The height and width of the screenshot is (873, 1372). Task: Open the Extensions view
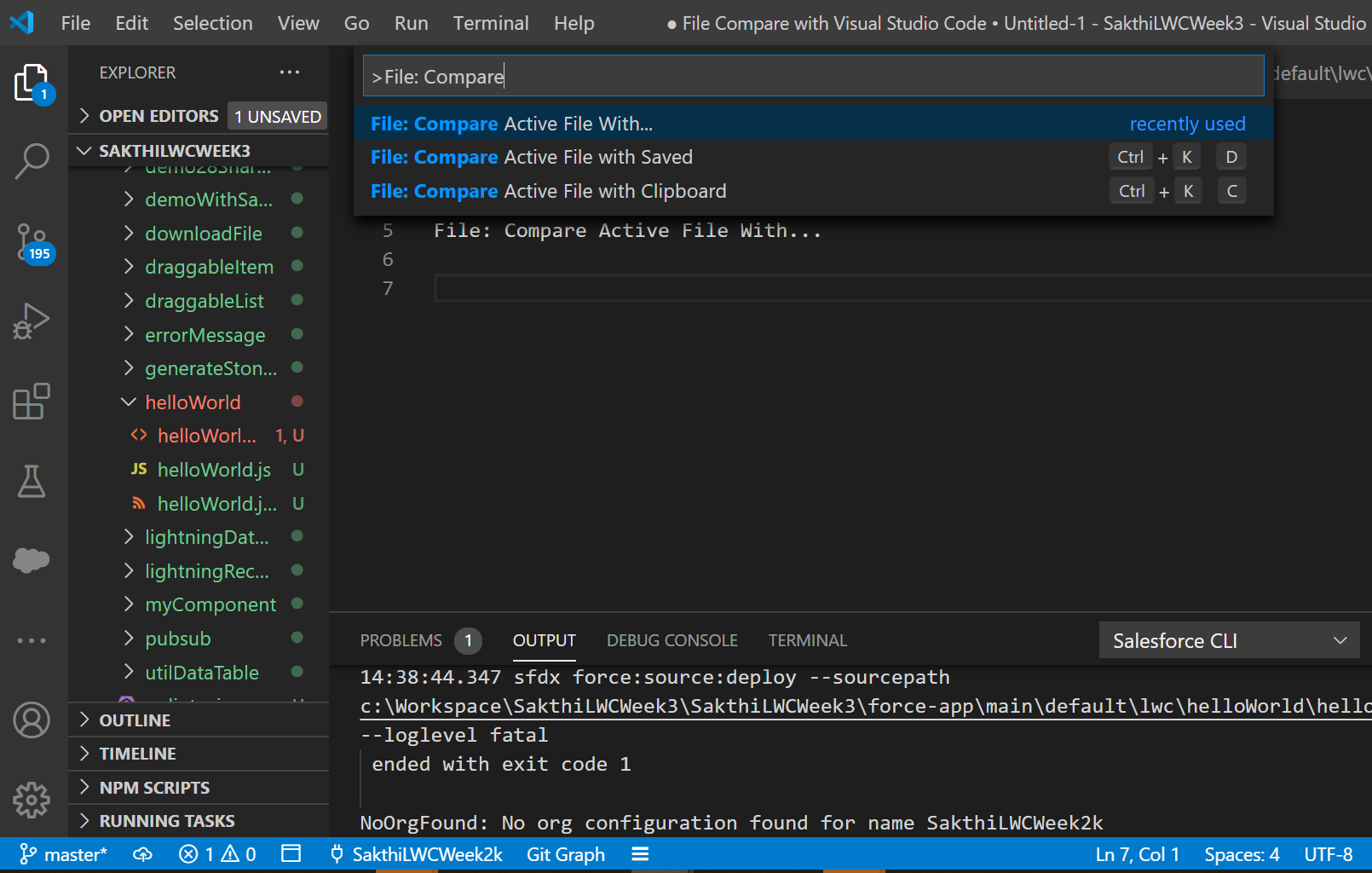[32, 402]
